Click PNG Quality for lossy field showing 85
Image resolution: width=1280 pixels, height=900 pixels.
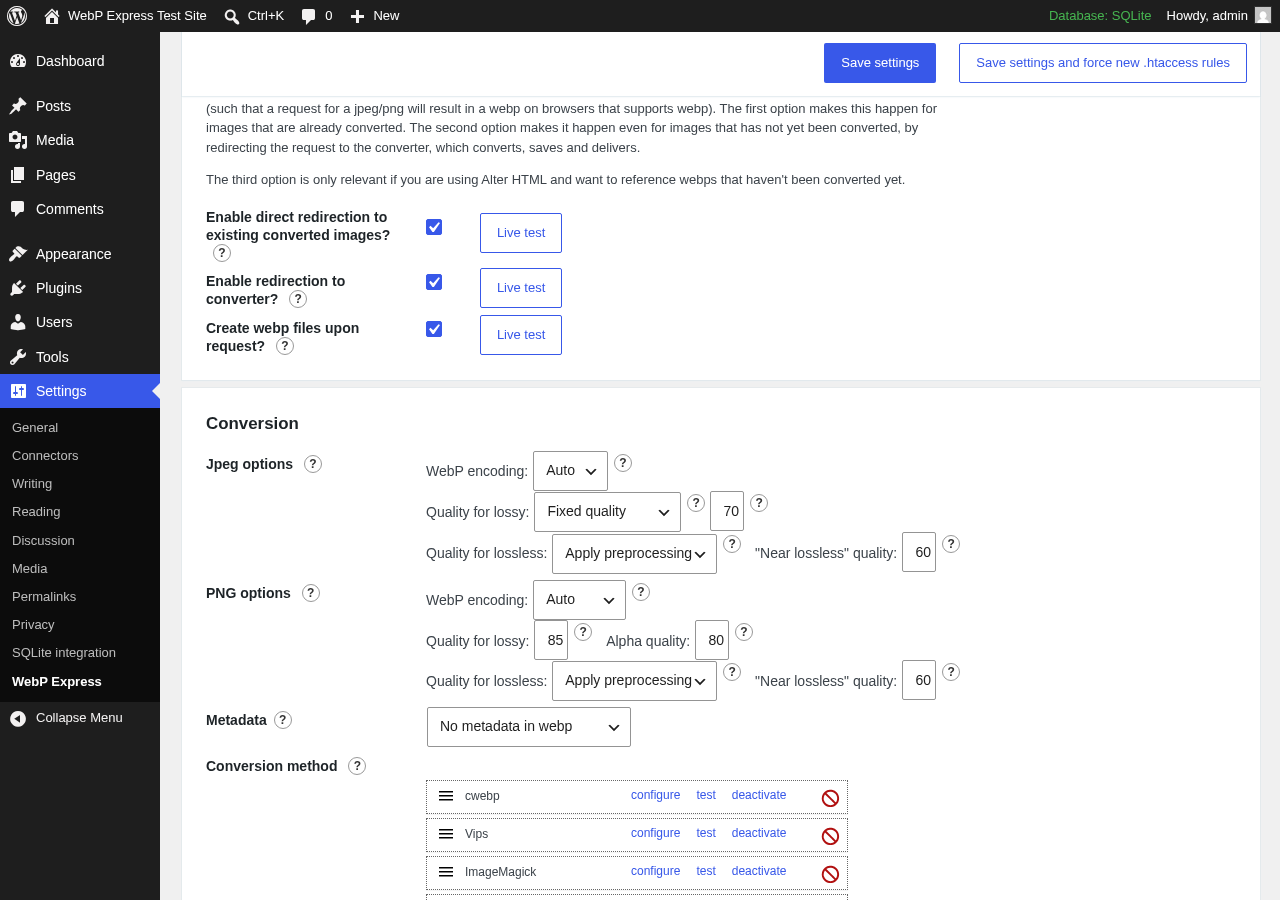551,640
